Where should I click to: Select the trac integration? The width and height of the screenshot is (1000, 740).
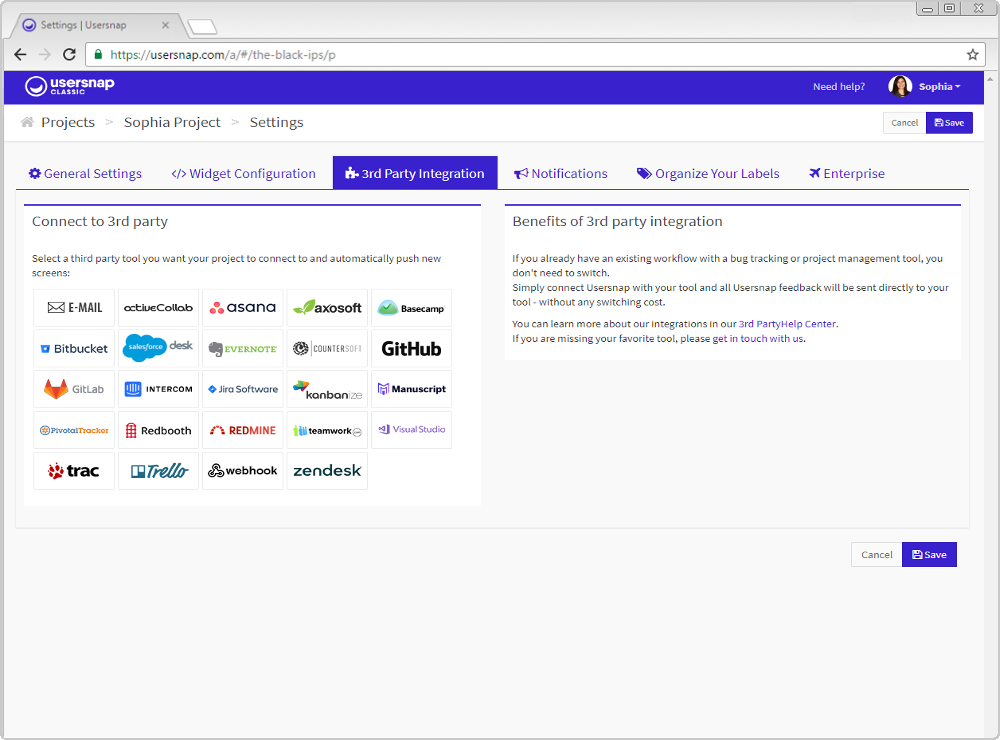click(74, 471)
